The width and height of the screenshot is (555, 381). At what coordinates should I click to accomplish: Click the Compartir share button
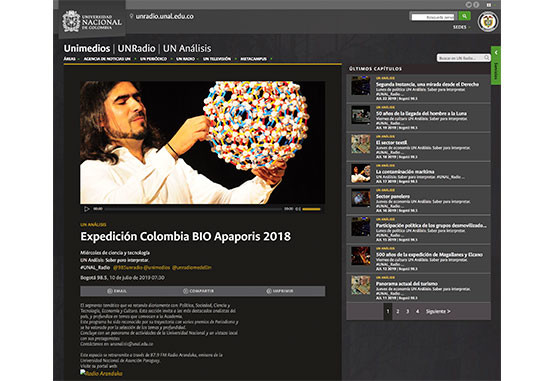point(198,291)
